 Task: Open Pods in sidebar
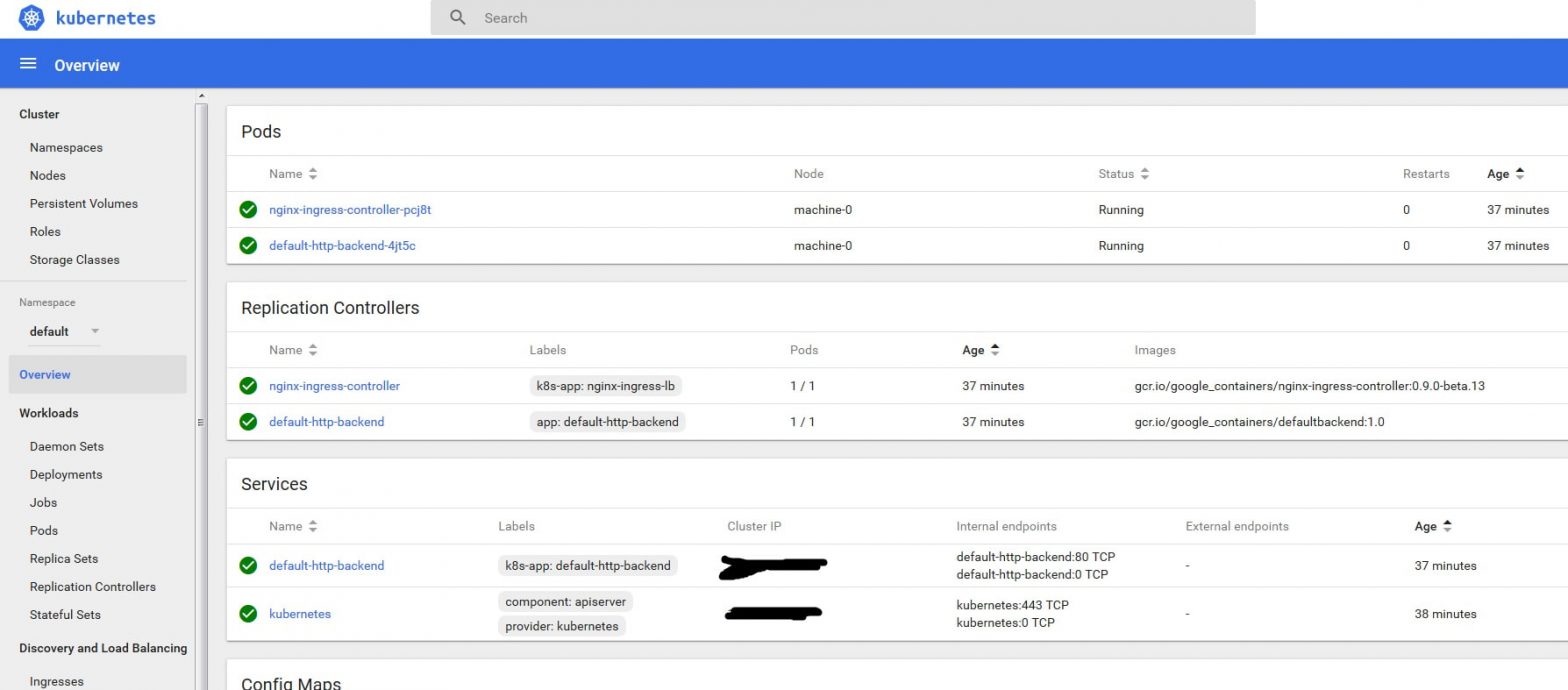pyautogui.click(x=44, y=530)
